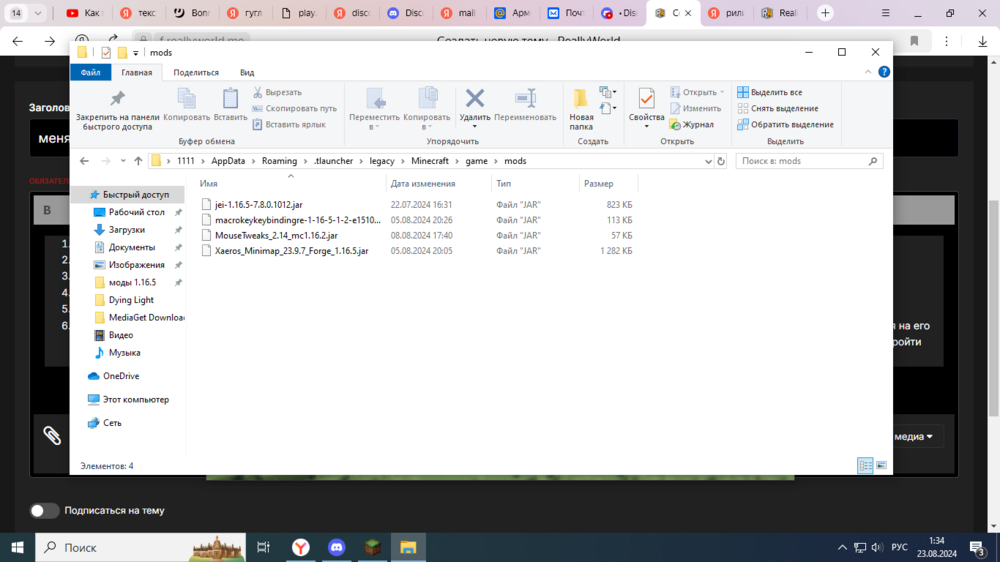Switch to Поделиться ribbon tab
This screenshot has width=1000, height=562.
tap(196, 73)
